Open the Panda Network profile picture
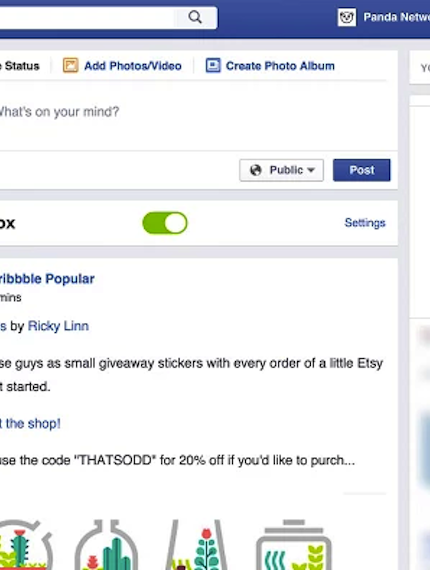 (347, 17)
